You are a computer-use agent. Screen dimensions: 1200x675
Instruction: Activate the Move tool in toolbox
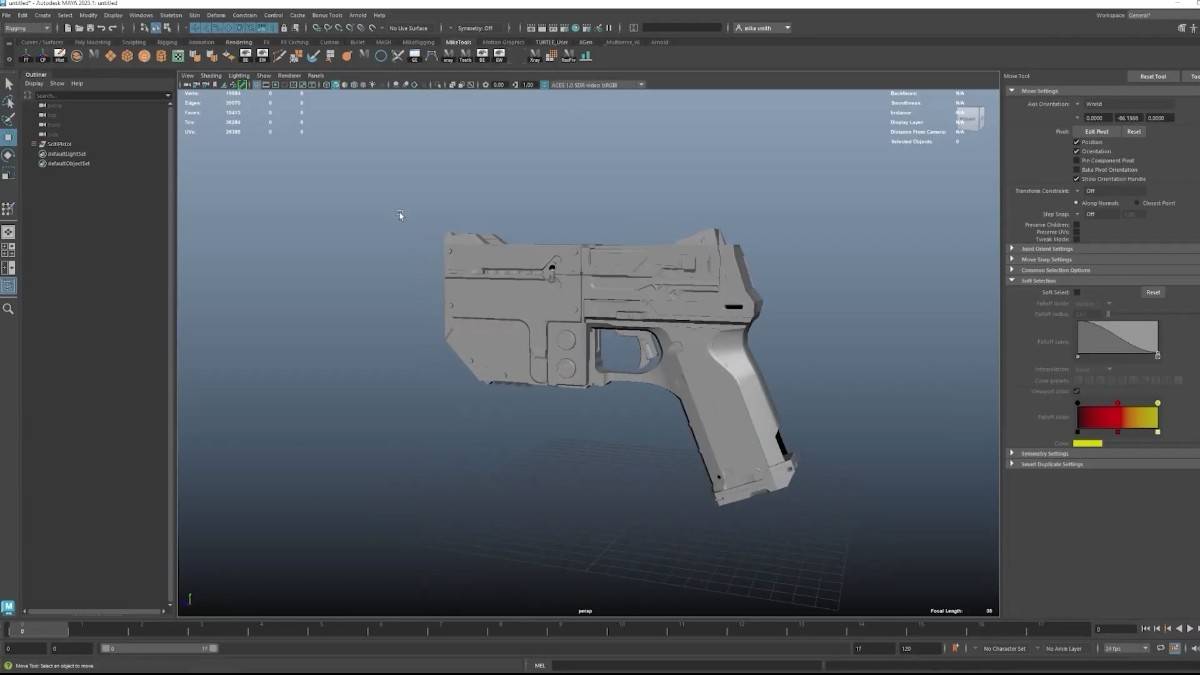pos(8,137)
